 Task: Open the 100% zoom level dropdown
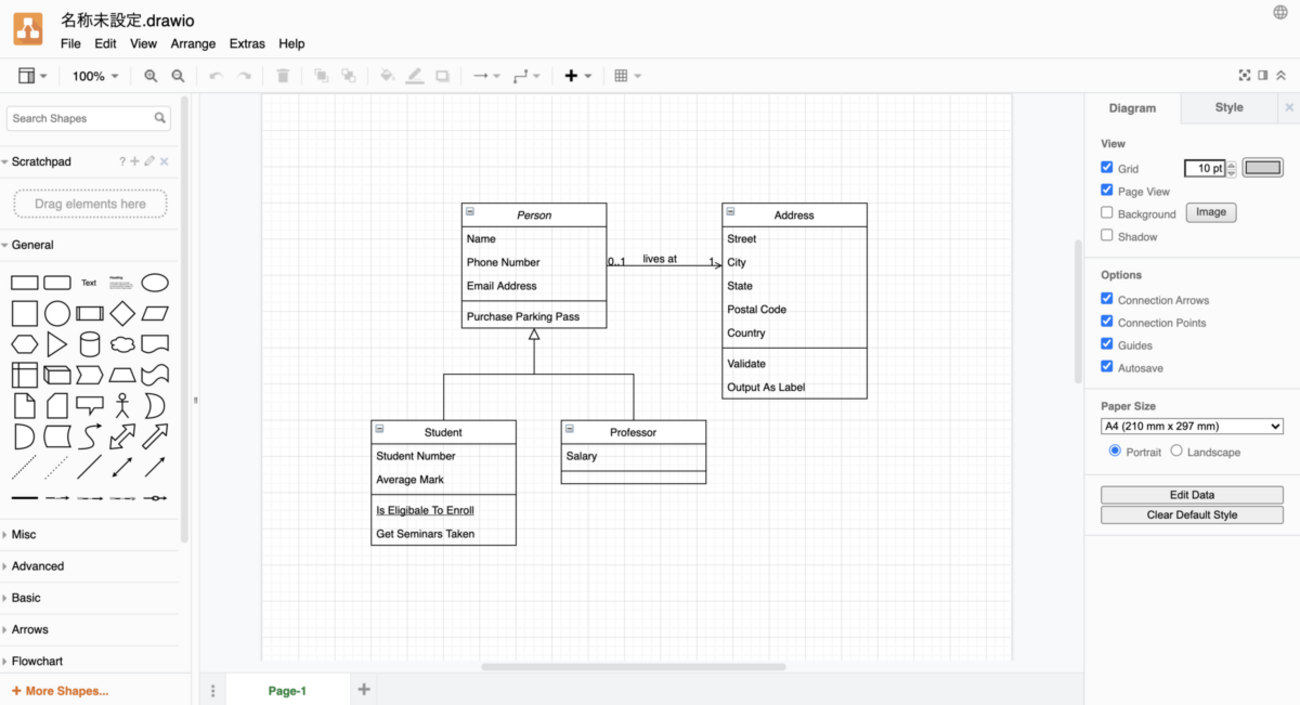tap(95, 76)
